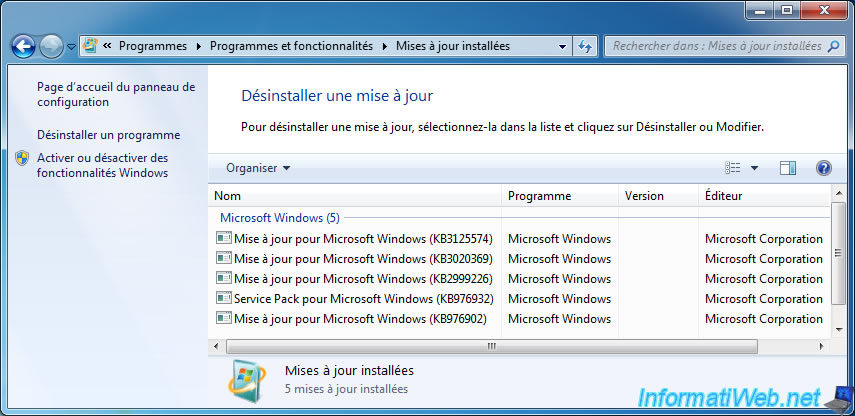The height and width of the screenshot is (416, 855).
Task: Sort by the Éditeur column header
Action: 764,196
